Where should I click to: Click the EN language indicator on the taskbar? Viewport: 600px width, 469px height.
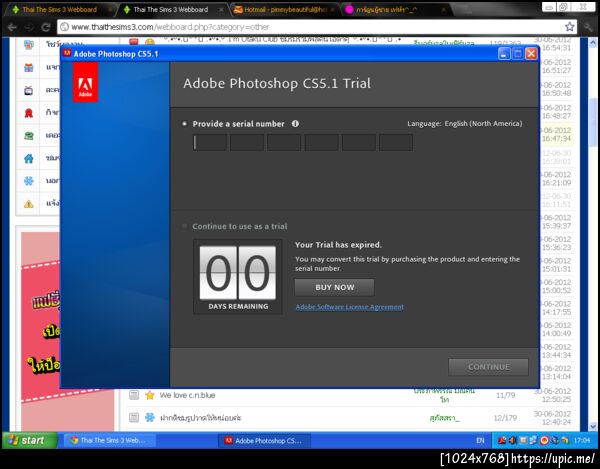480,440
